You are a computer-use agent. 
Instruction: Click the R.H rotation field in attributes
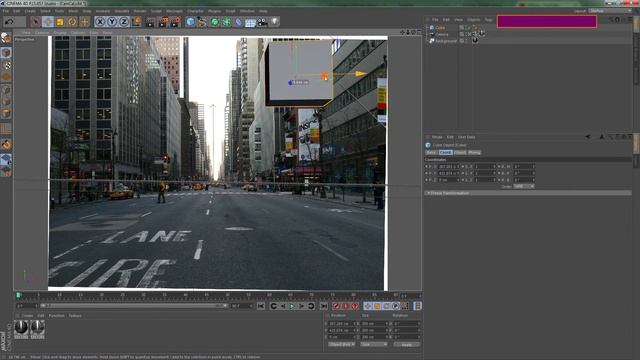pyautogui.click(x=523, y=167)
